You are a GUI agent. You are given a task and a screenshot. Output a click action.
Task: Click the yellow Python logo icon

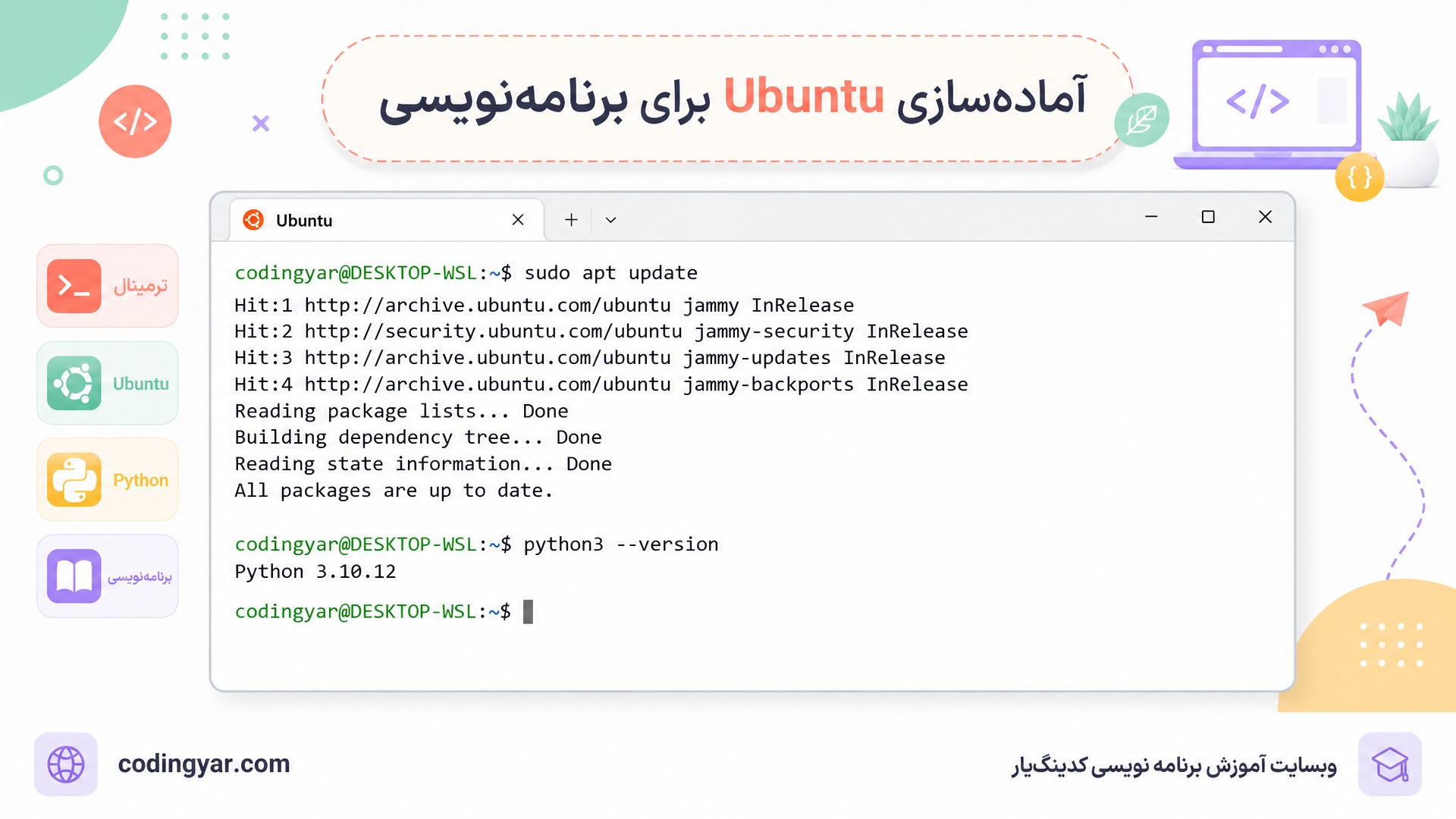coord(74,479)
